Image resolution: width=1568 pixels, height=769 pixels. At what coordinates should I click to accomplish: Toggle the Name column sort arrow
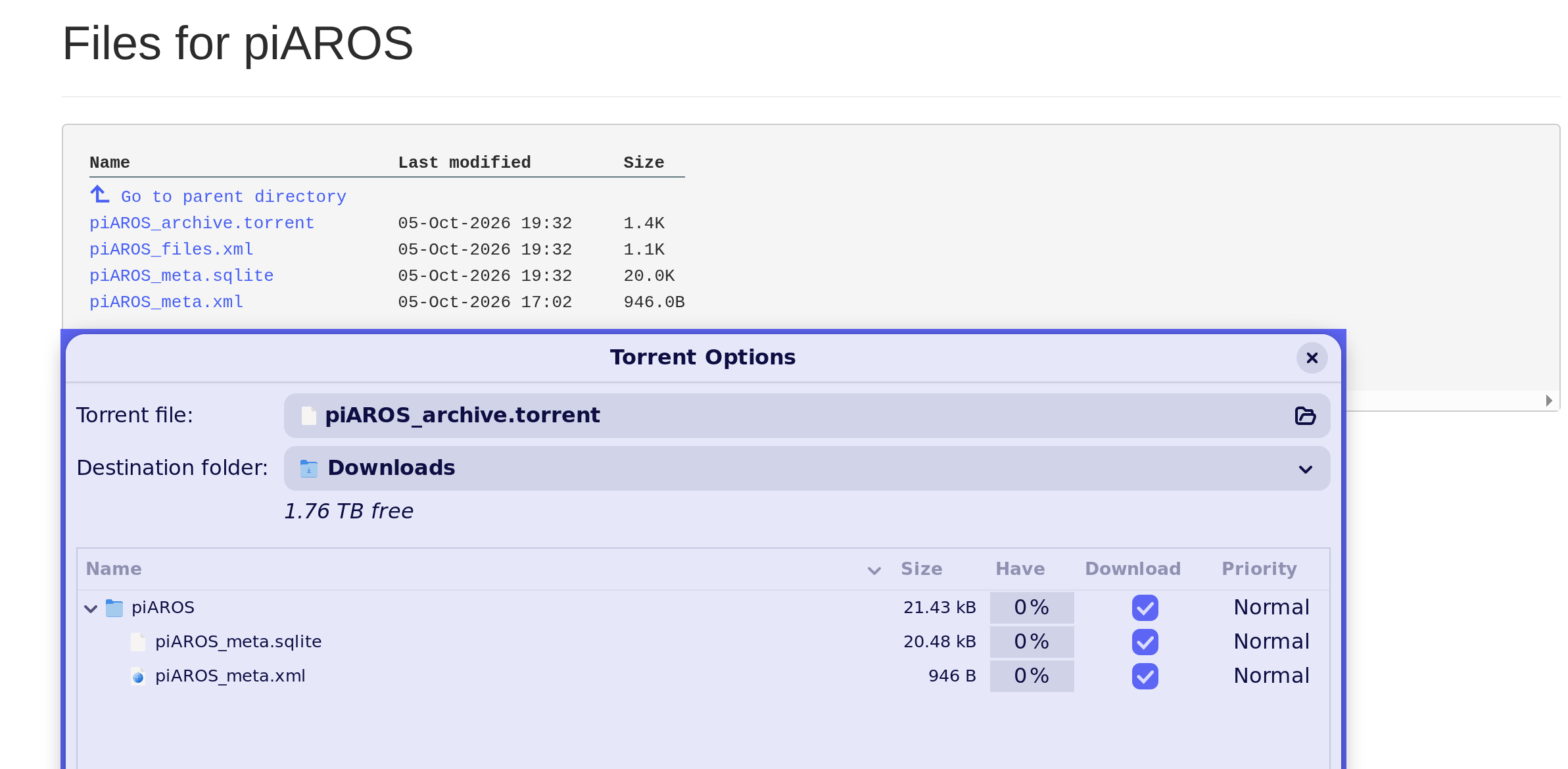(x=874, y=570)
